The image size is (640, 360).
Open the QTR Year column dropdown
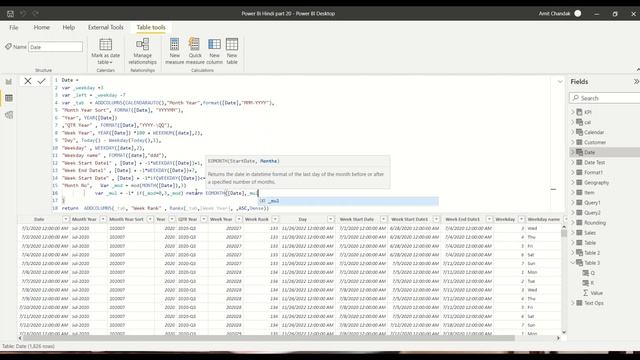pos(204,219)
